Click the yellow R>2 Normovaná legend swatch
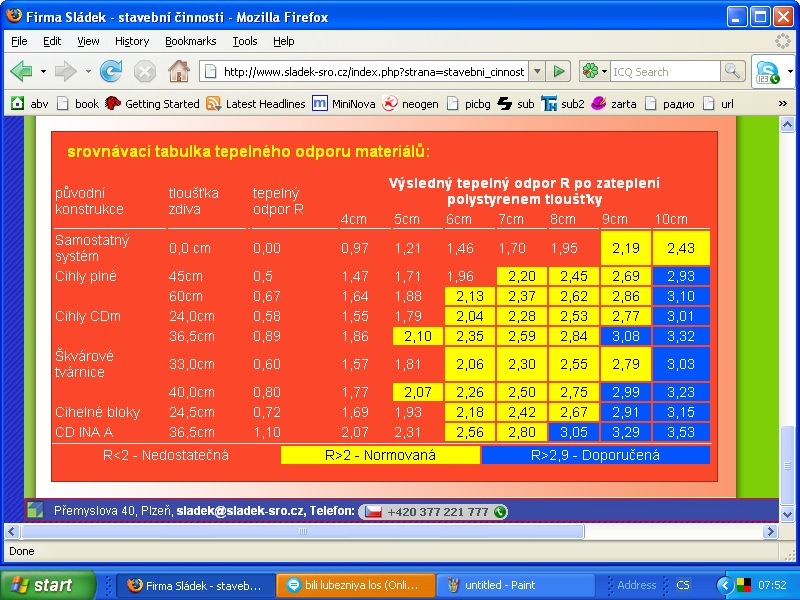The image size is (800, 600). point(380,455)
